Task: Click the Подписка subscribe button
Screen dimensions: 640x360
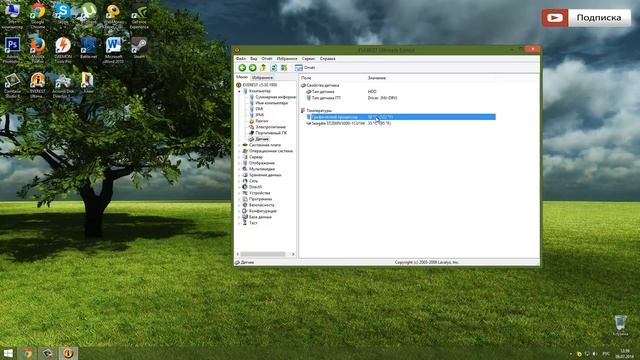Action: coord(586,18)
